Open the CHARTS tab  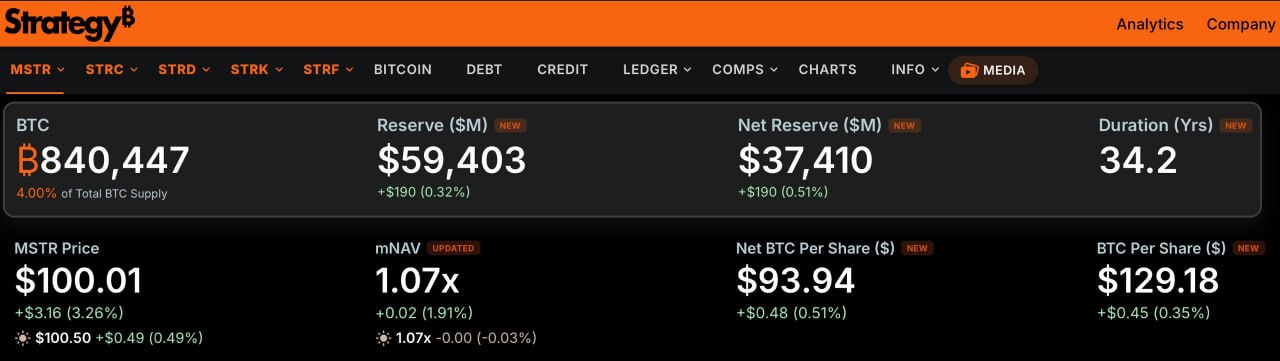(x=827, y=70)
